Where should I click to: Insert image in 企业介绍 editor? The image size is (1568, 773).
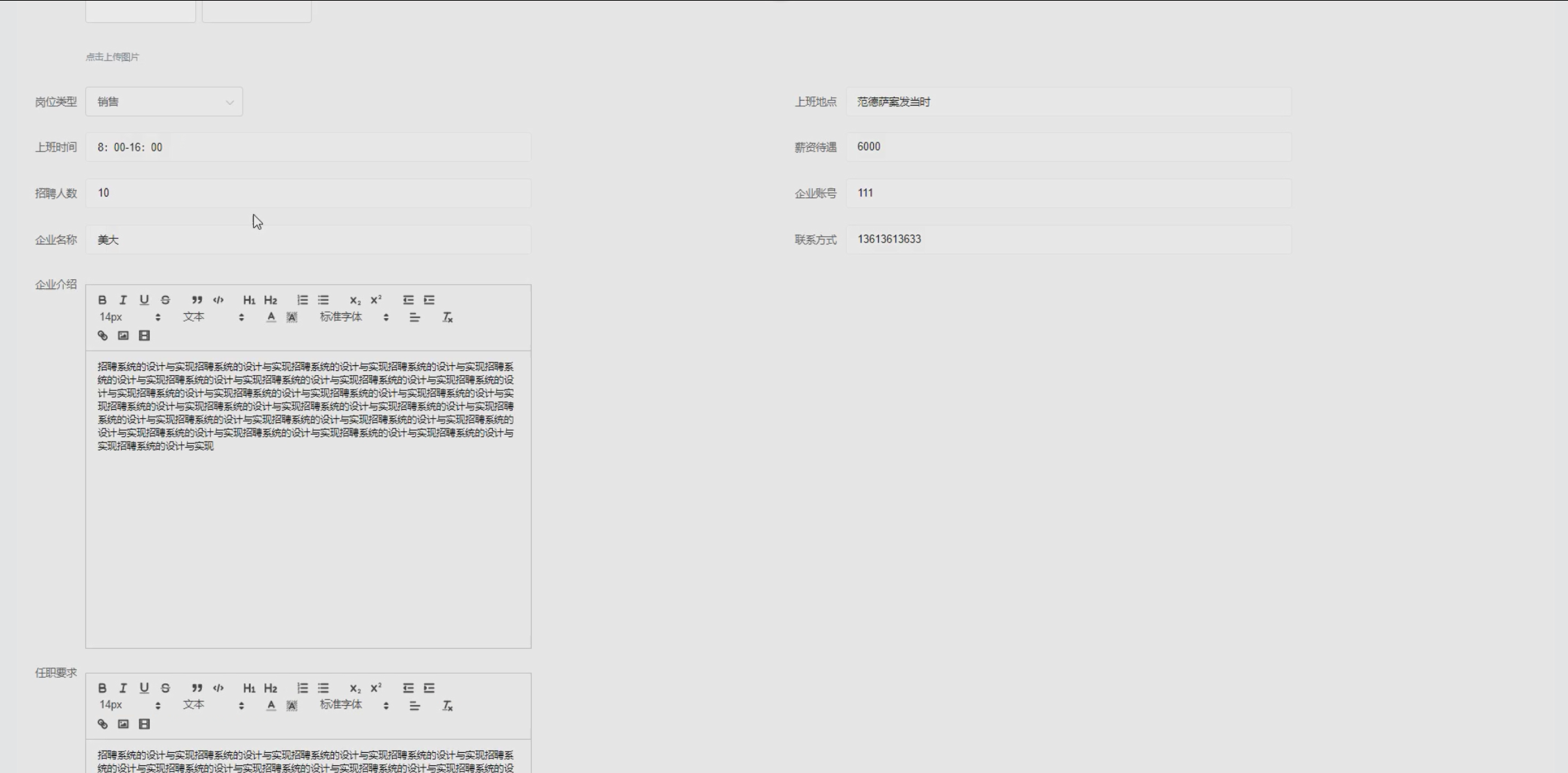[x=123, y=335]
